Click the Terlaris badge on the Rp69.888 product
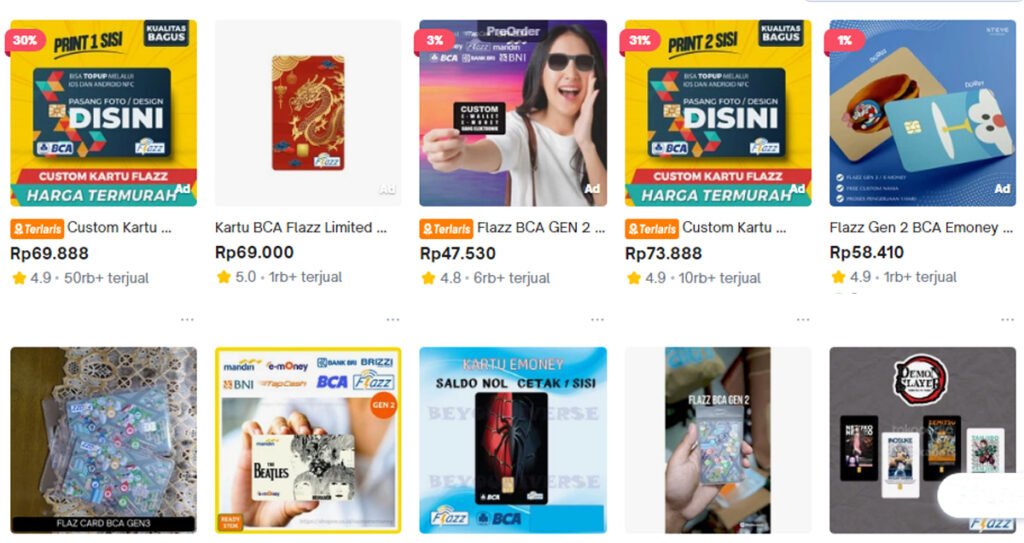Image resolution: width=1024 pixels, height=543 pixels. click(x=37, y=229)
